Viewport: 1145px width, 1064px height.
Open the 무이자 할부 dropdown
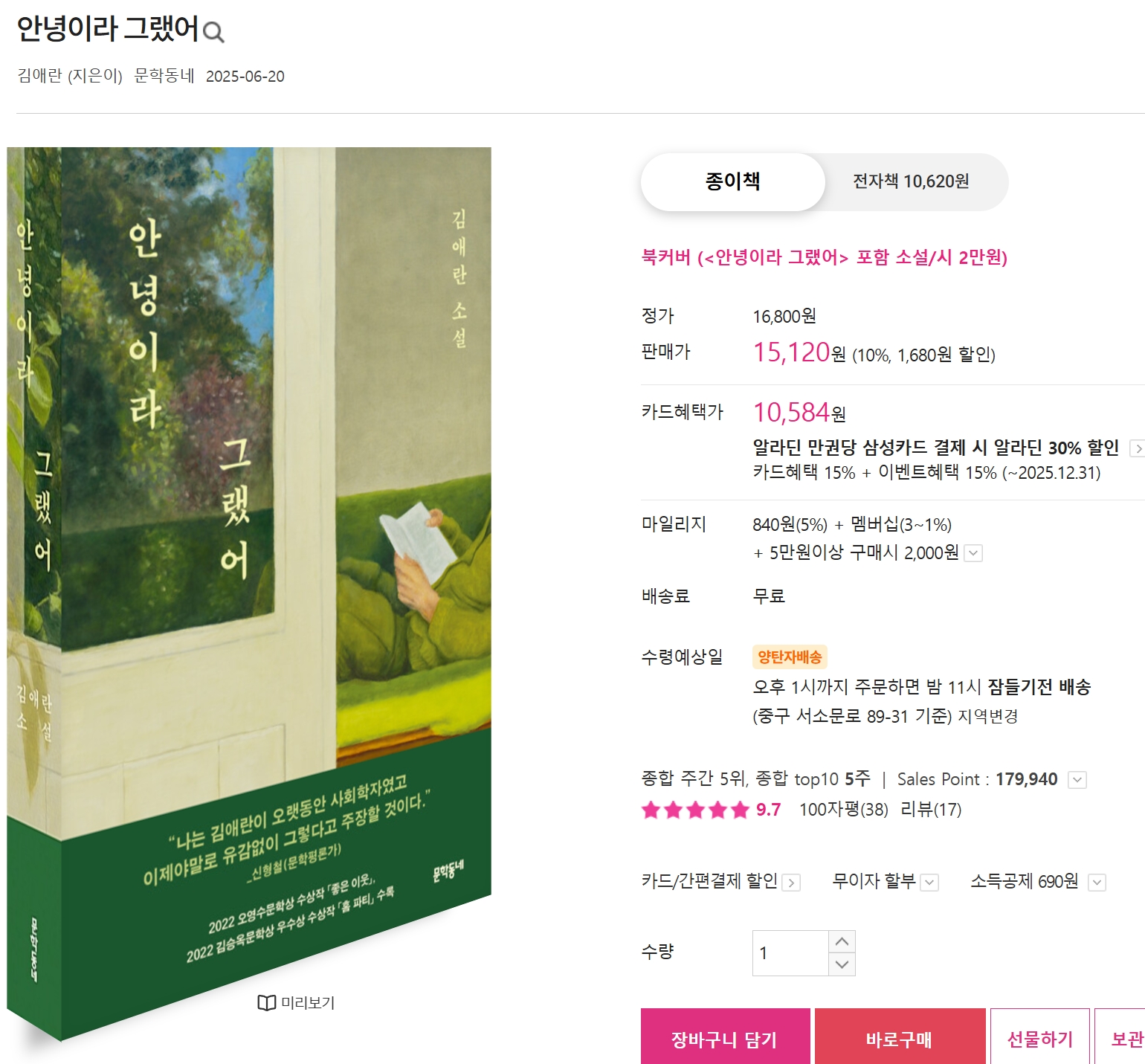pyautogui.click(x=929, y=883)
